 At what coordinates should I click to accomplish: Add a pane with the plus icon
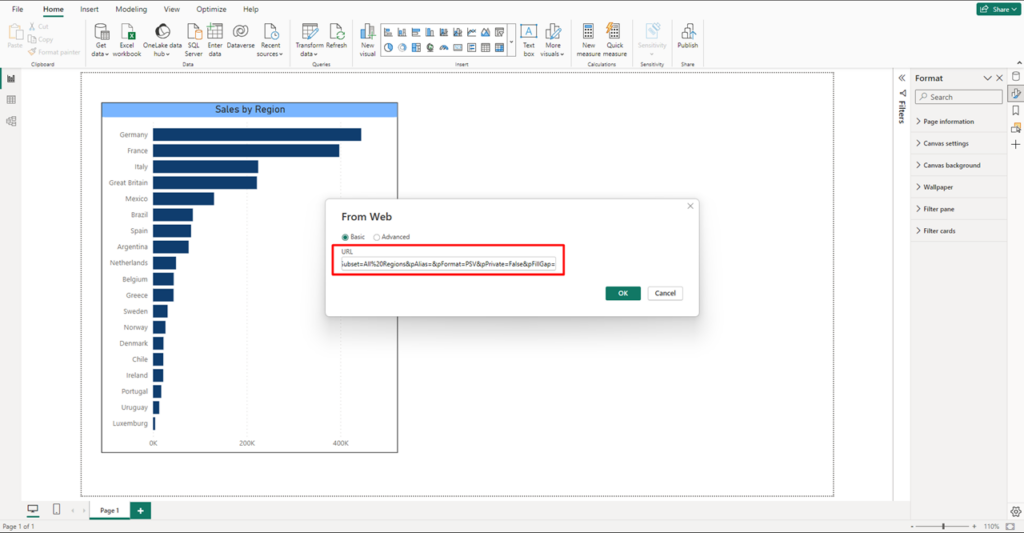click(1016, 144)
